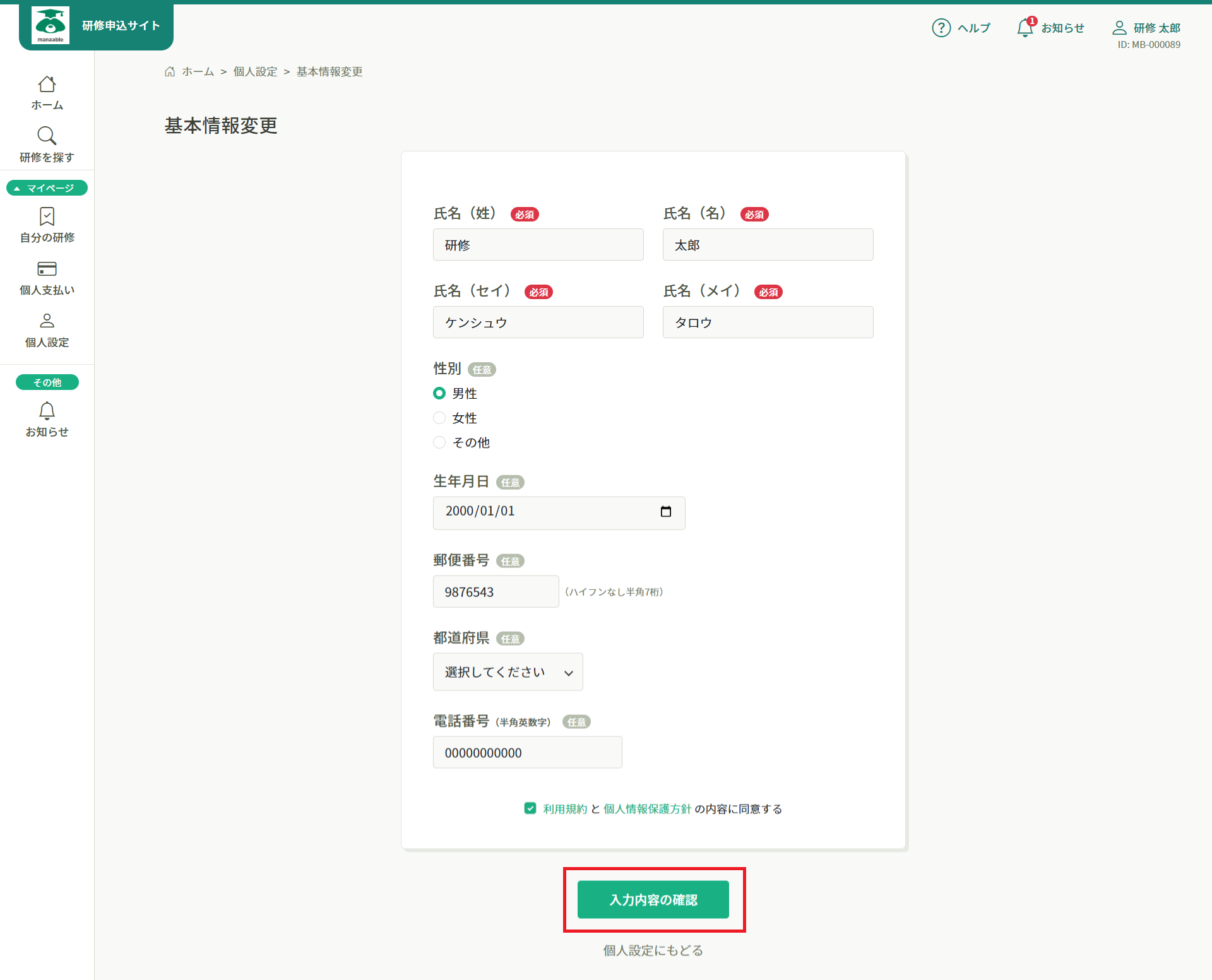
Task: Open 研修を探す search icon in sidebar
Action: tap(47, 136)
